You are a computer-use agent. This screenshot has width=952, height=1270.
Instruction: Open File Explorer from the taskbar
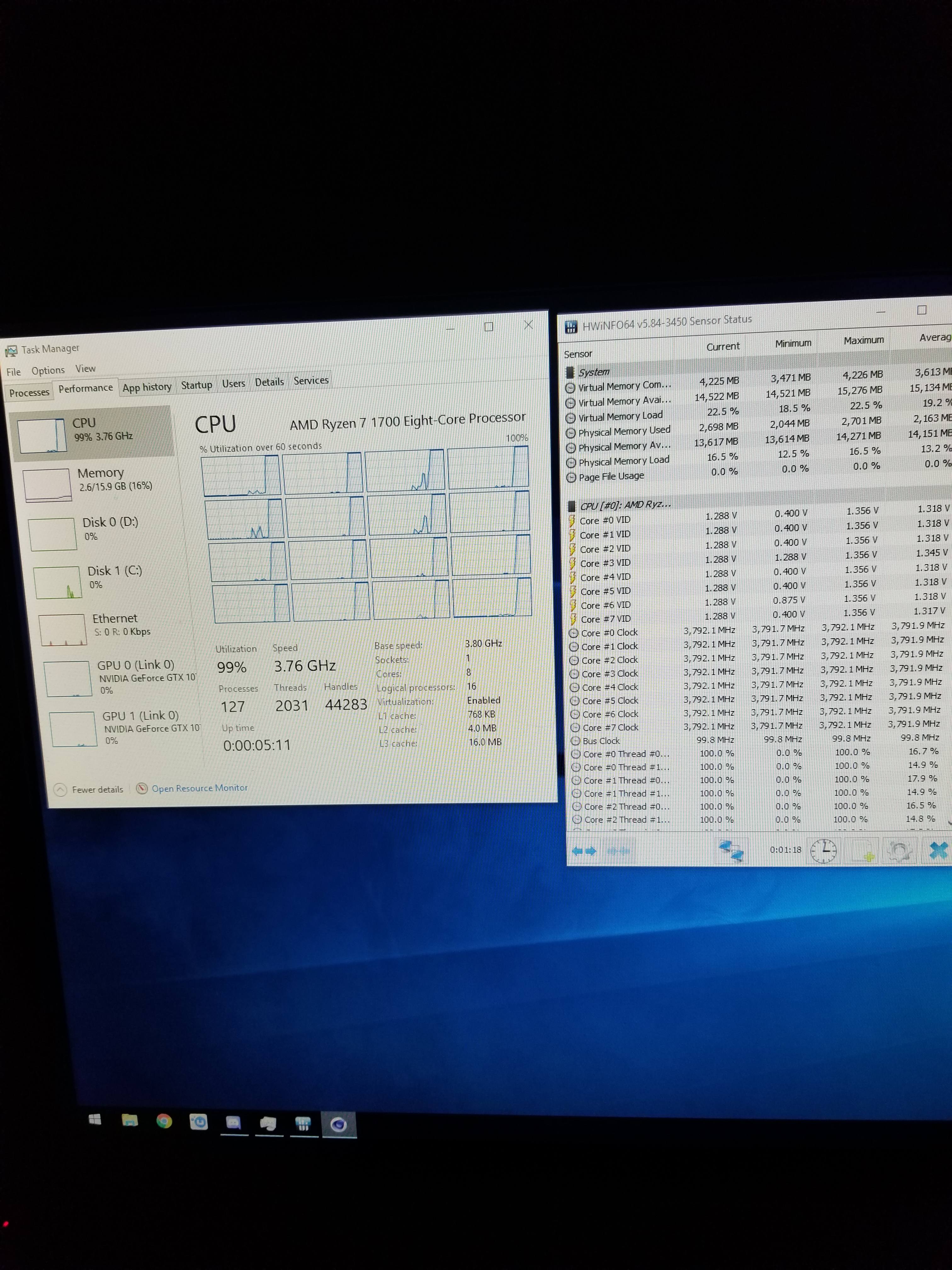[x=130, y=1120]
